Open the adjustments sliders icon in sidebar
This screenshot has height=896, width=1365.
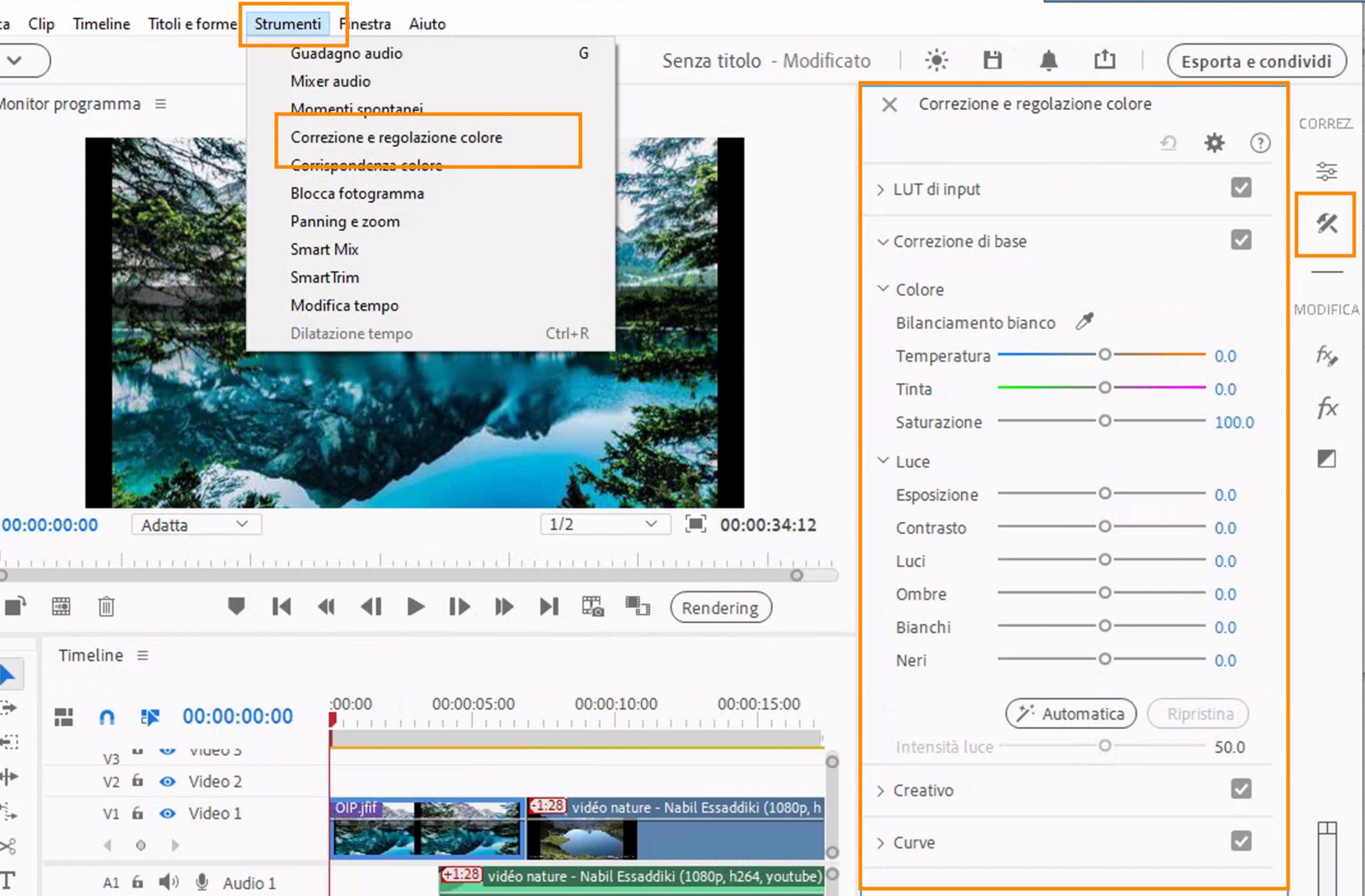[1326, 171]
